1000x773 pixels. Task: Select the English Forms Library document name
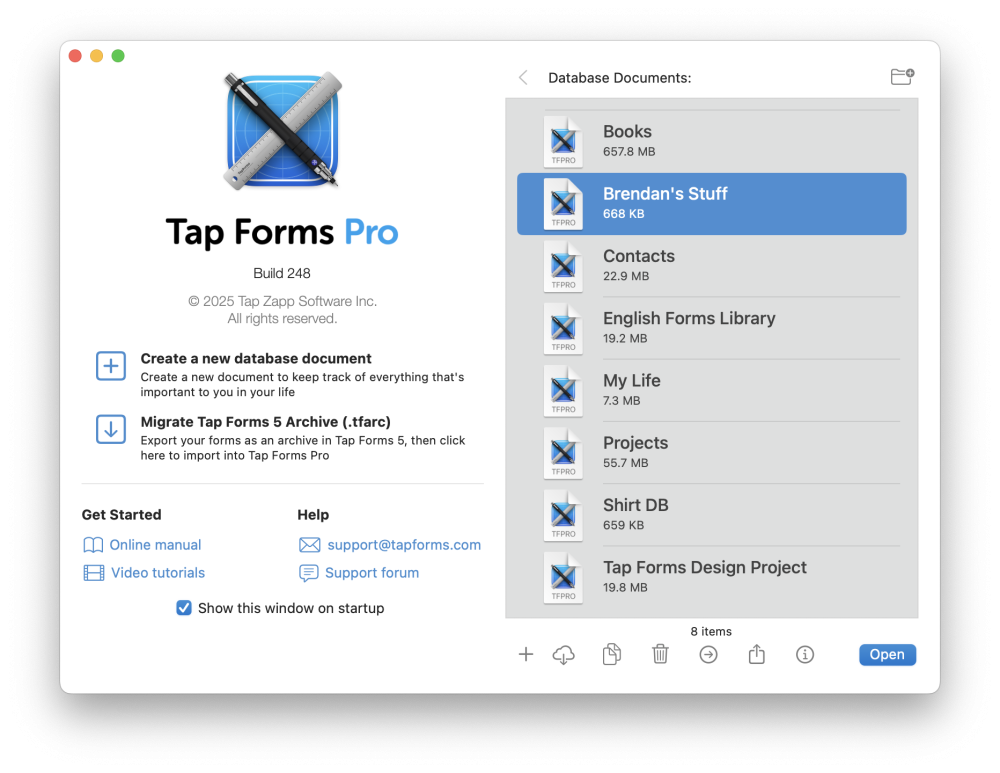click(x=689, y=318)
